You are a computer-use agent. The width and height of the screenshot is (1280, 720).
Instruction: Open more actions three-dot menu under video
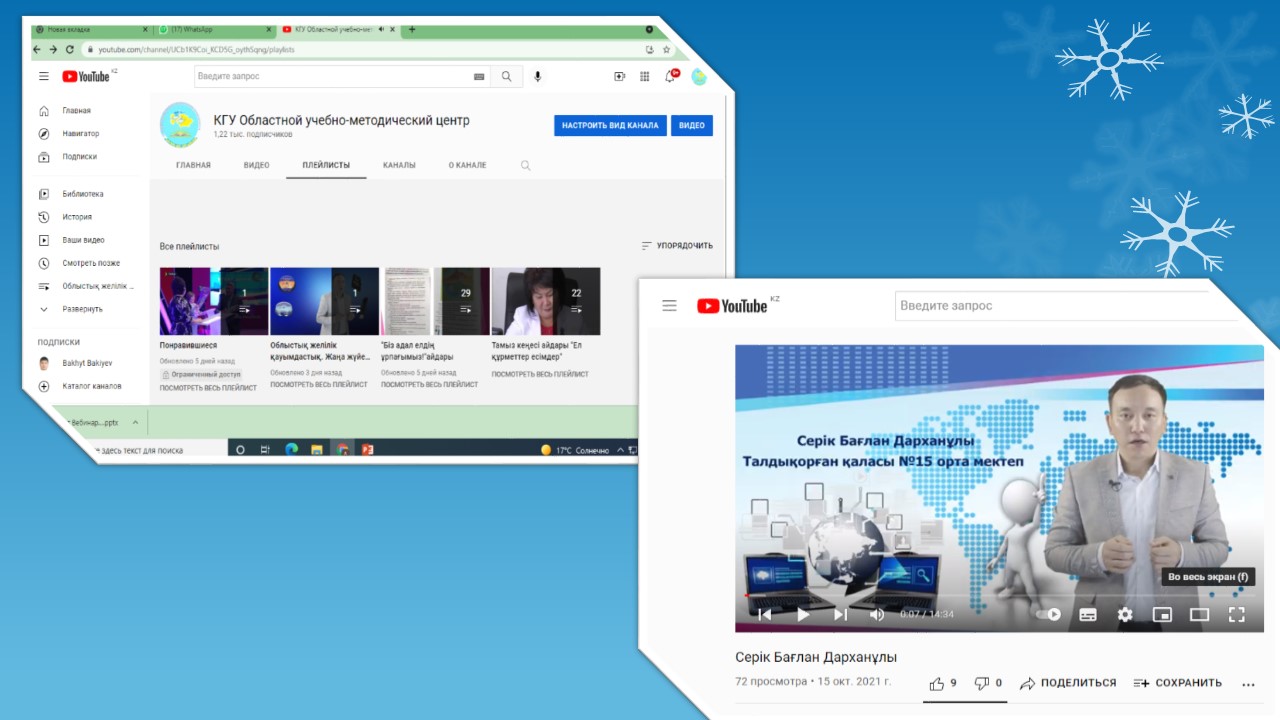(x=1248, y=684)
